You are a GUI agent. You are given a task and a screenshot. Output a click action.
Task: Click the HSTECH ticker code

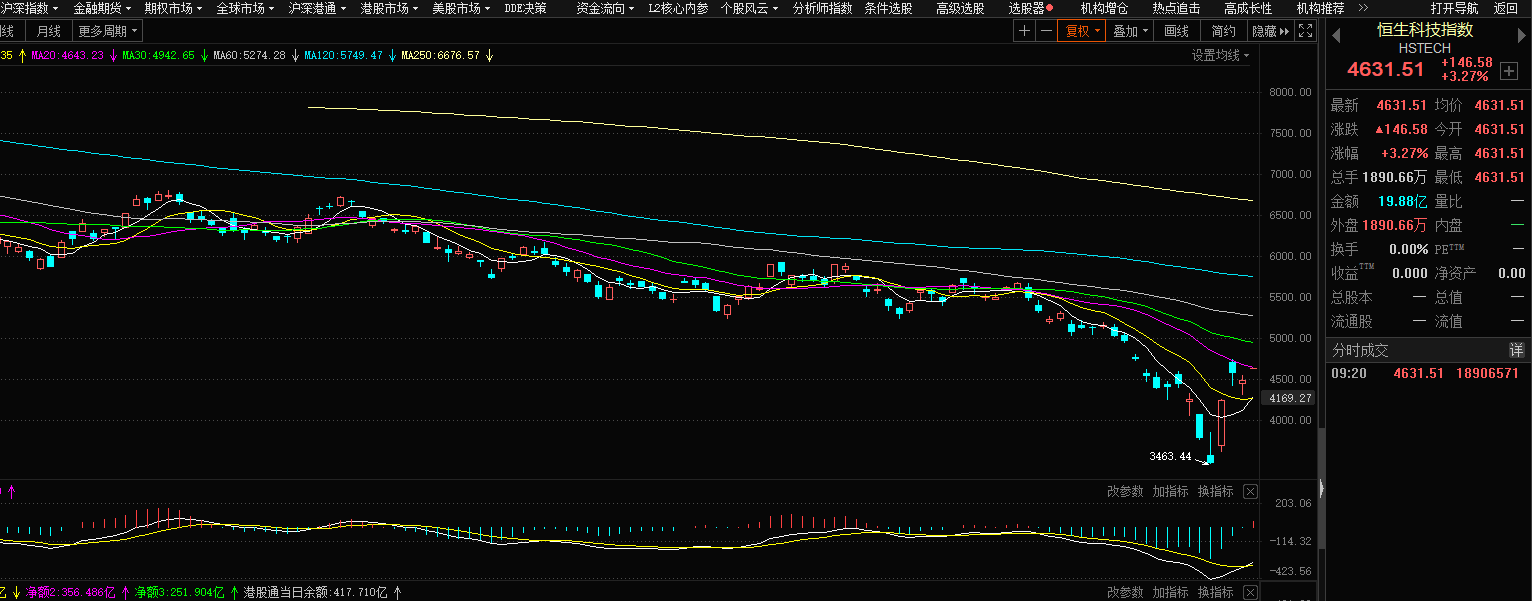pos(1425,48)
